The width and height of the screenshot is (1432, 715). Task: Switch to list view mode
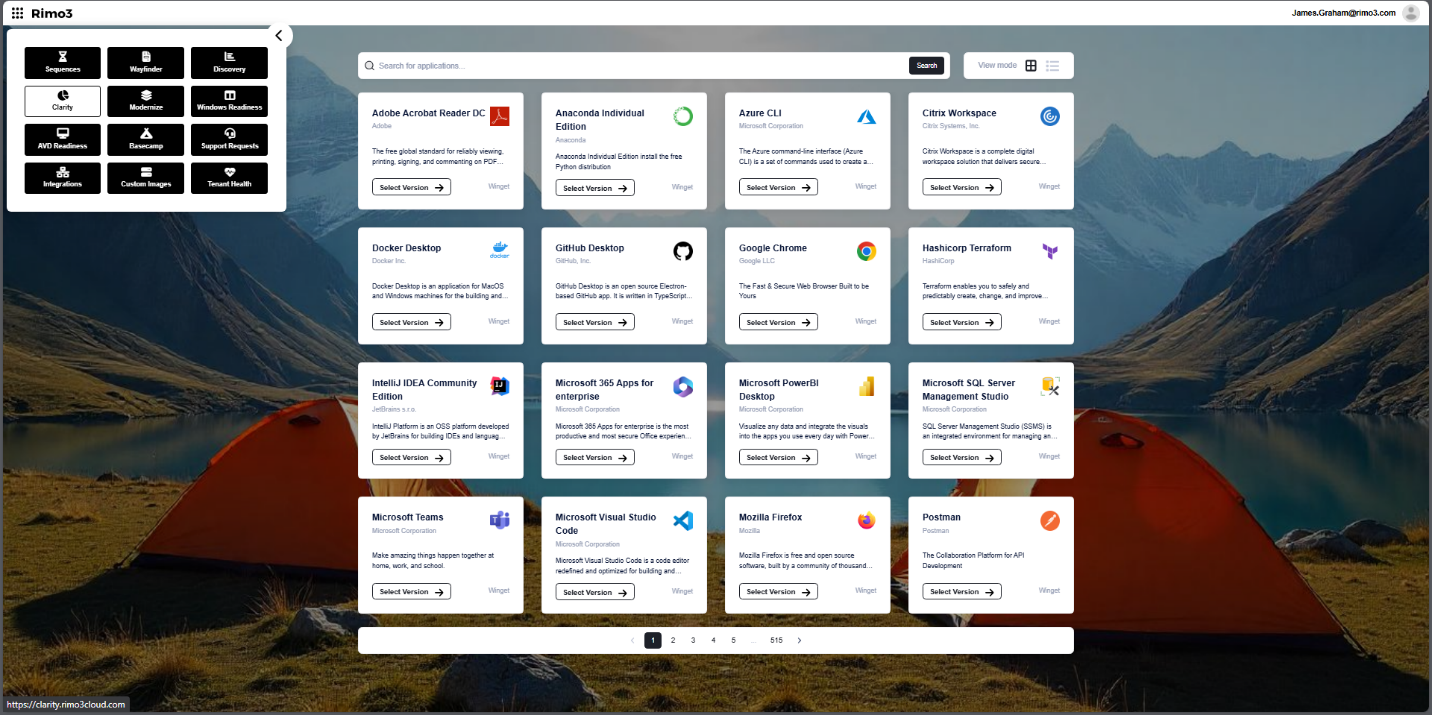pyautogui.click(x=1052, y=66)
